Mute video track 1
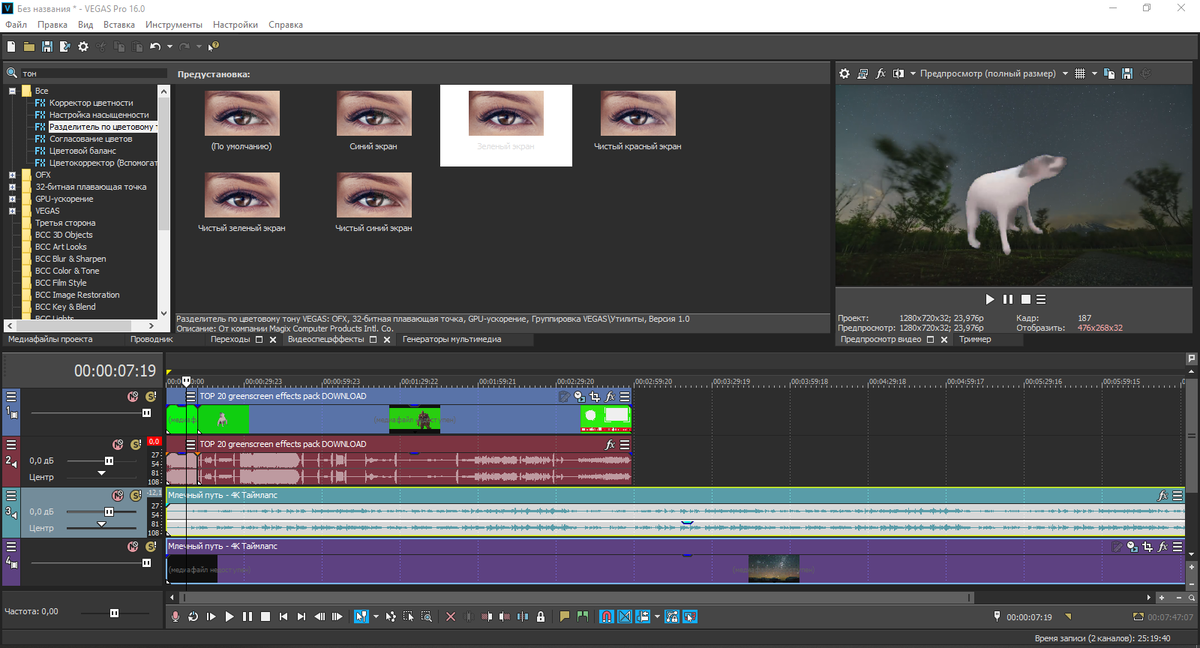 coord(132,397)
